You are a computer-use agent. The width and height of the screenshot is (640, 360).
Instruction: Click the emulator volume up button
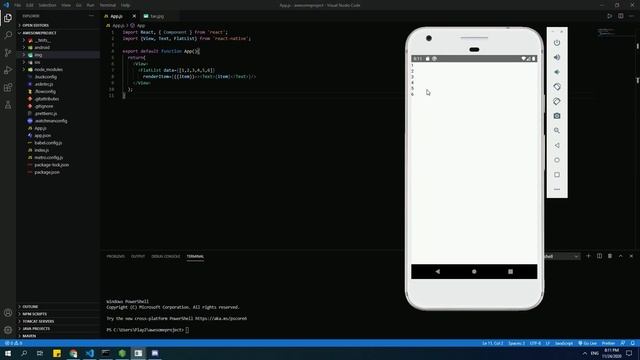pos(557,58)
